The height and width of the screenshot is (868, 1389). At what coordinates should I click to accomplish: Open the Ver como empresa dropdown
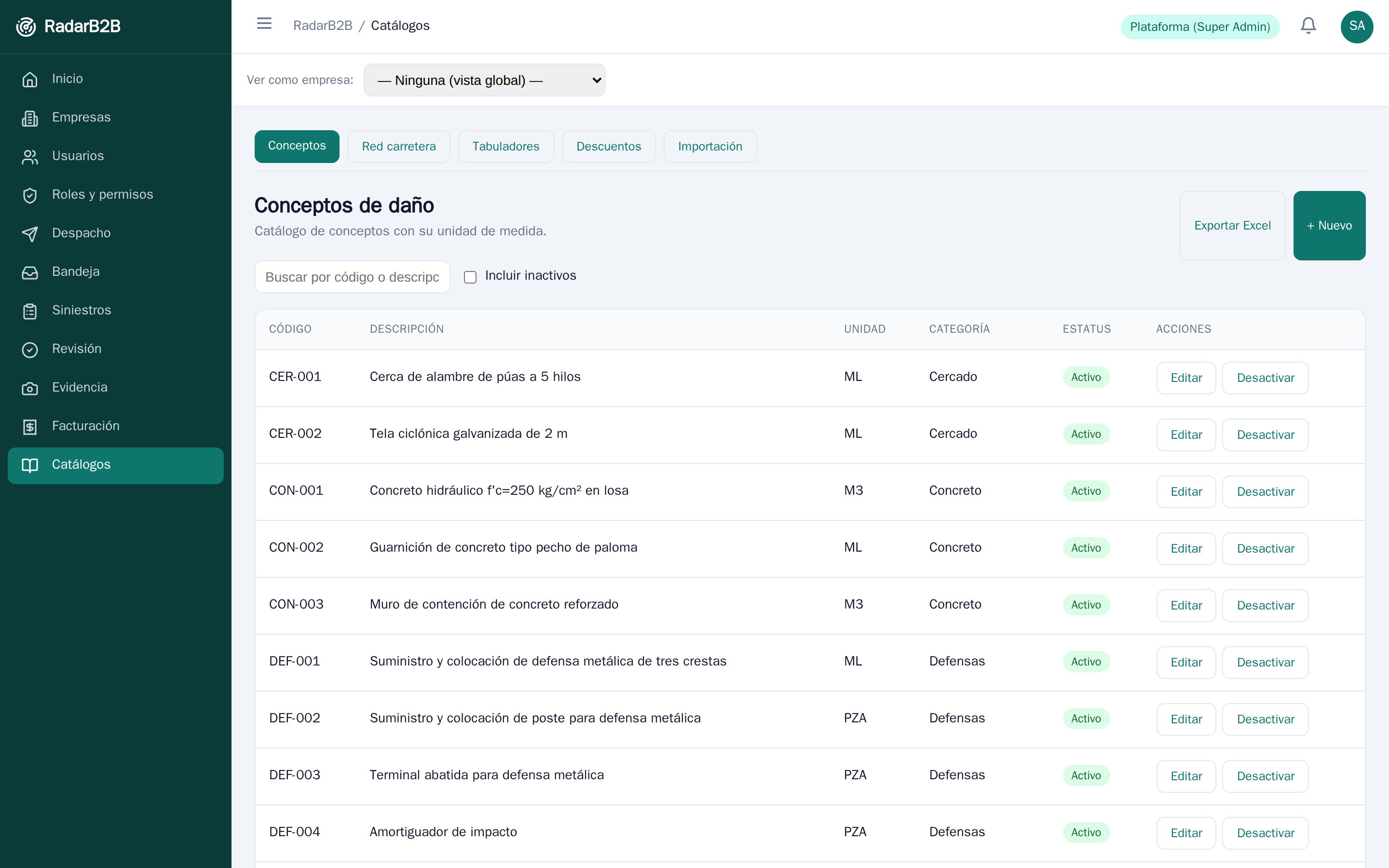point(484,80)
